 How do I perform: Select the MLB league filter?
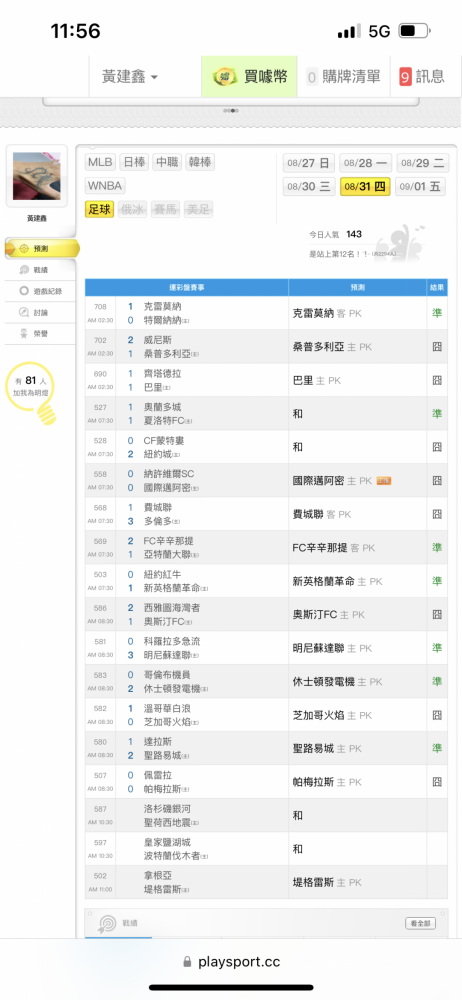[100, 163]
